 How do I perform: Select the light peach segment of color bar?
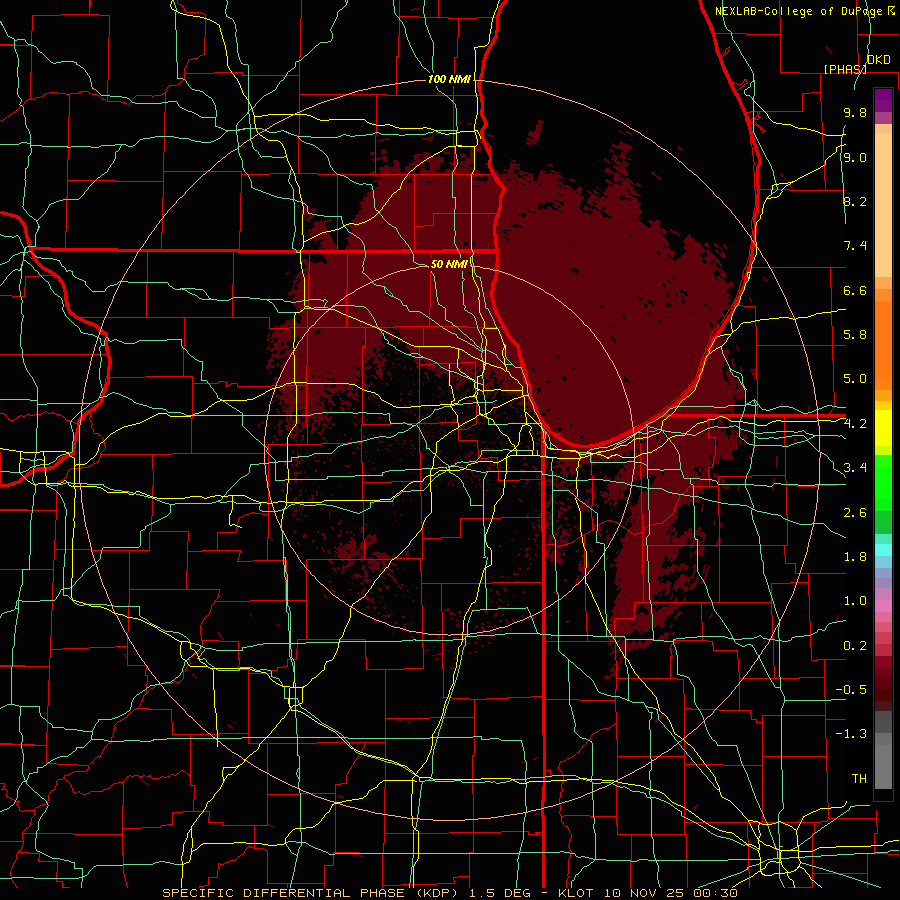point(883,207)
